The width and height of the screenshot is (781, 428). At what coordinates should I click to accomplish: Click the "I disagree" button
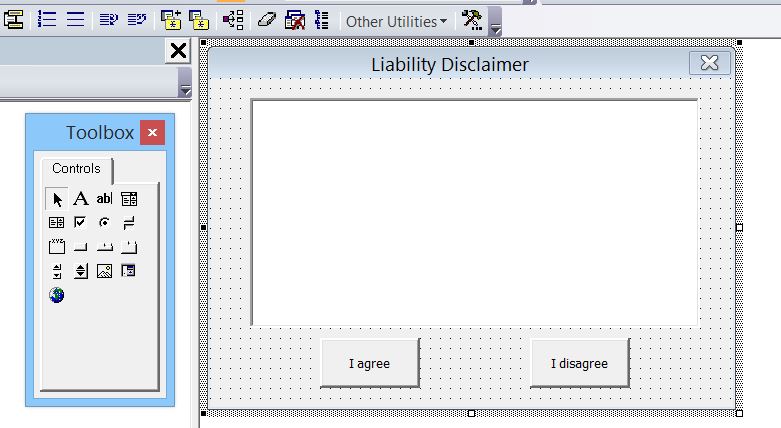[579, 363]
